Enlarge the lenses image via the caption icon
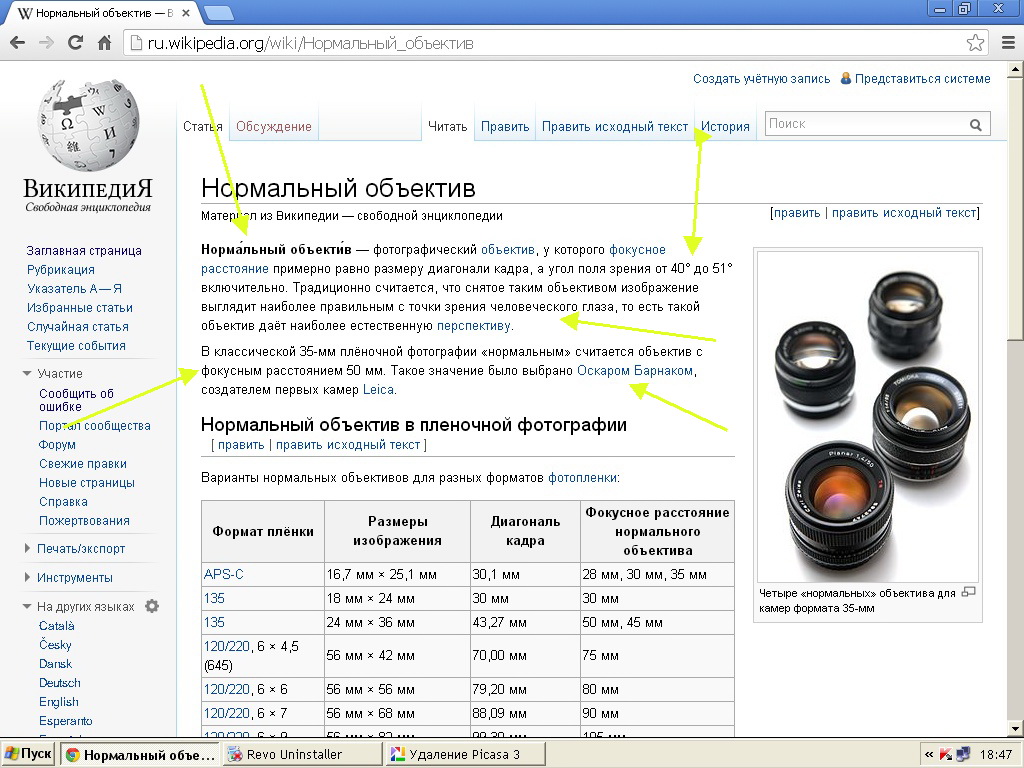1024x768 pixels. click(x=968, y=592)
